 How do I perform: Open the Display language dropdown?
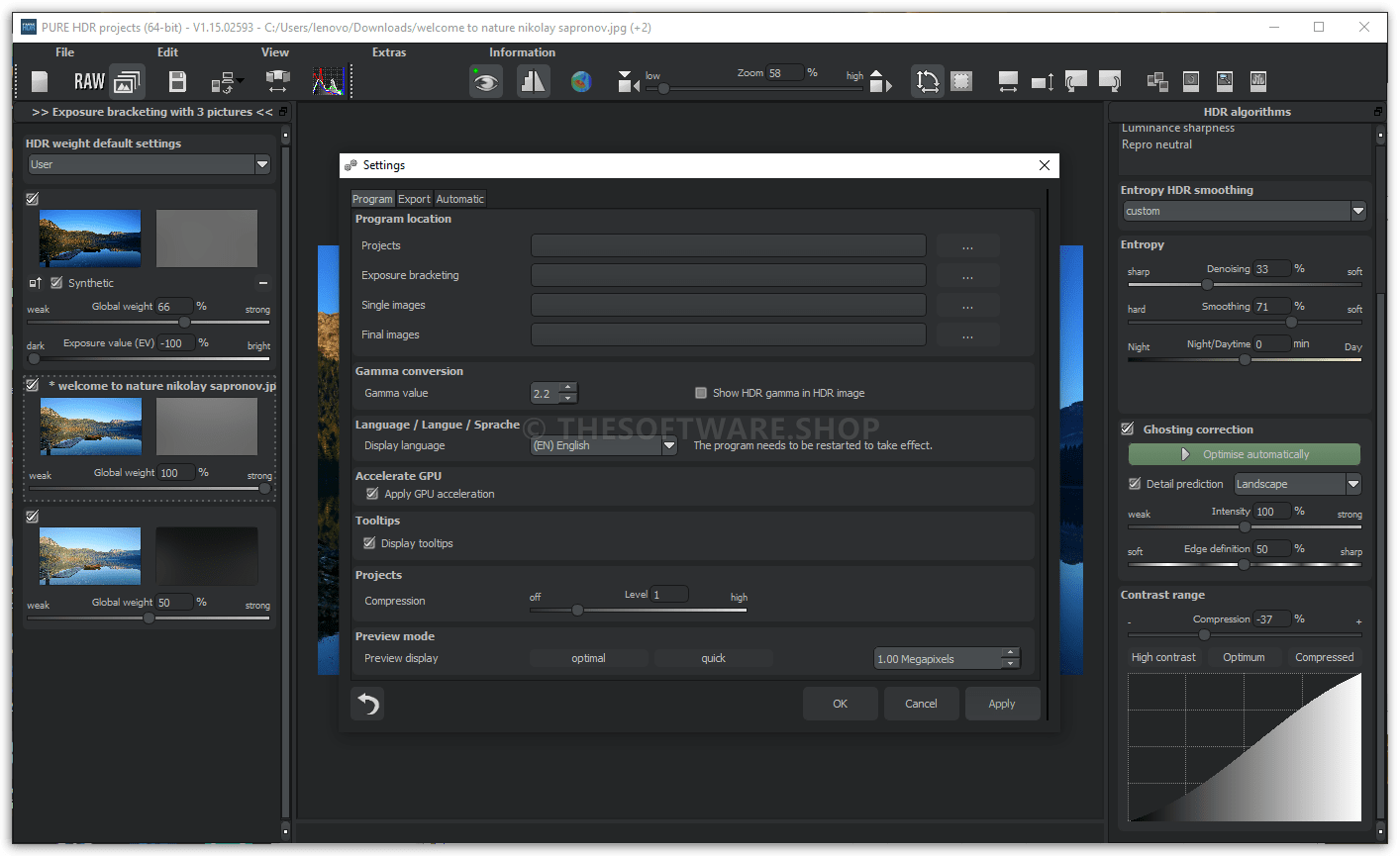(x=604, y=445)
